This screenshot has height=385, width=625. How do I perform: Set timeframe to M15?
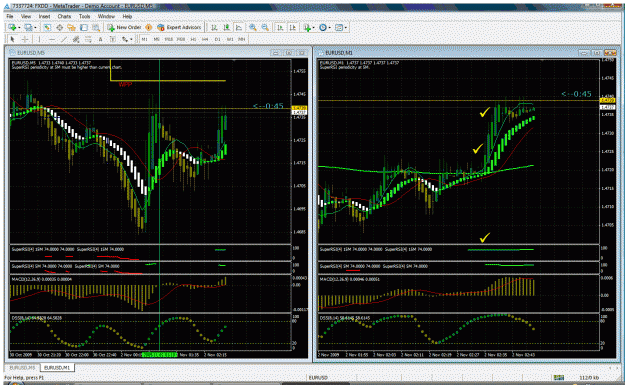(x=169, y=39)
